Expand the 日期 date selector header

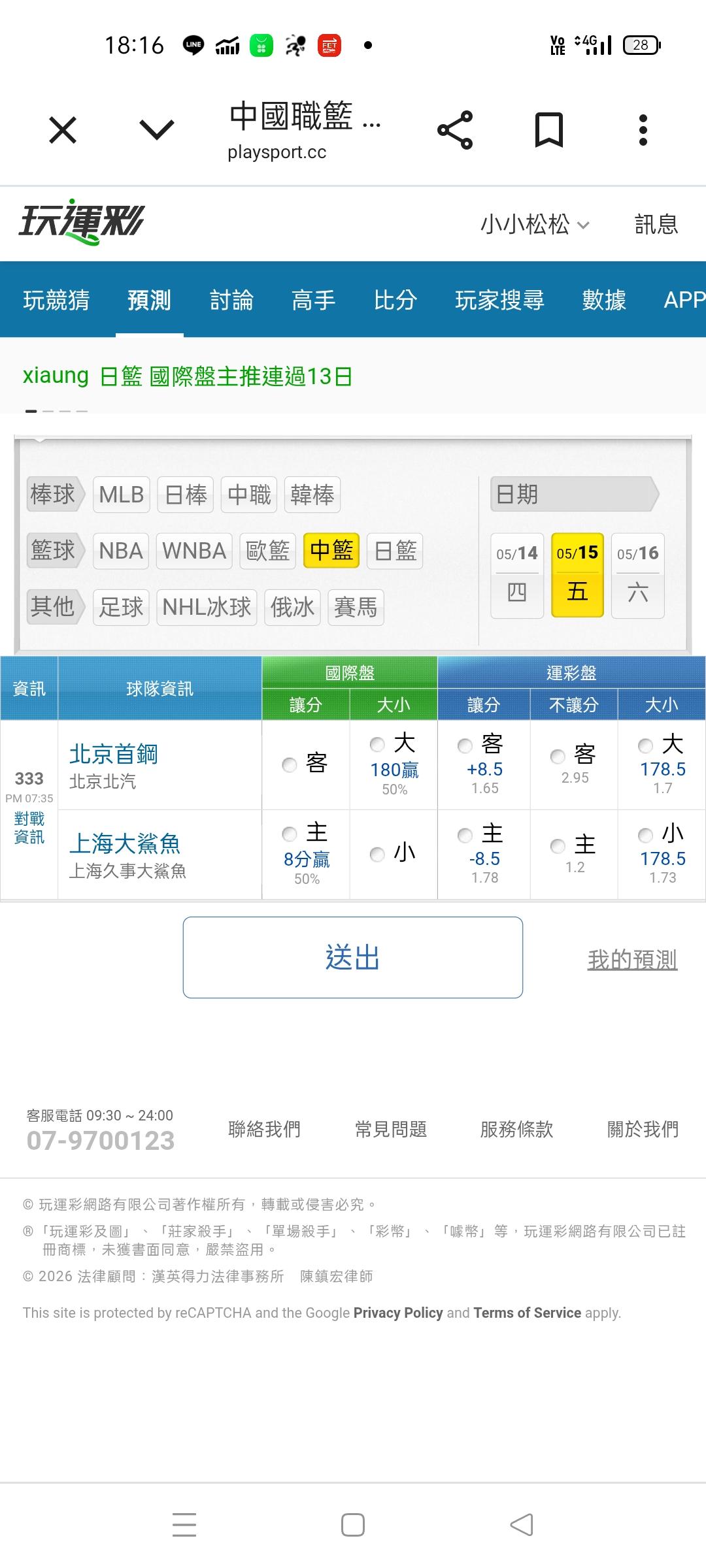[x=575, y=494]
